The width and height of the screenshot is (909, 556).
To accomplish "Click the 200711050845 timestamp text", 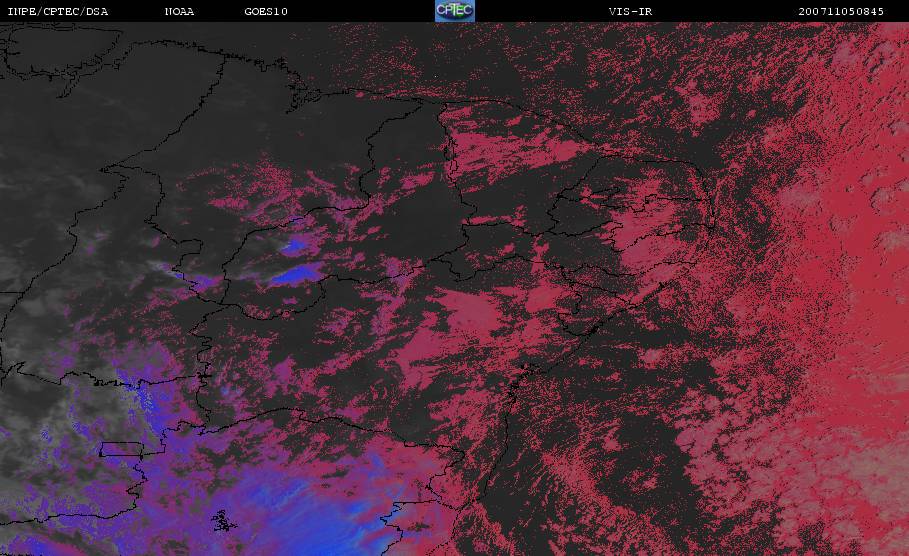I will 841,12.
